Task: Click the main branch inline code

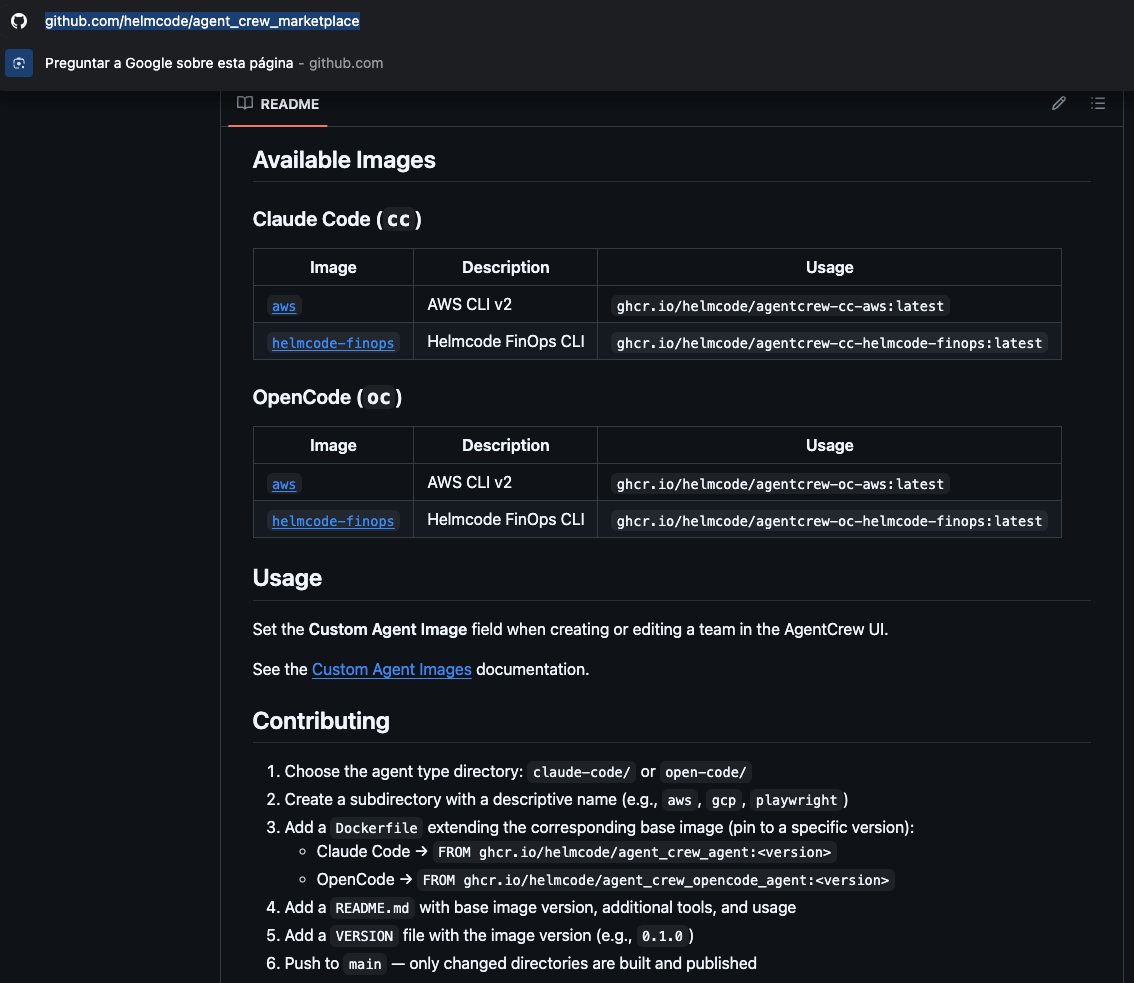Action: tap(364, 964)
